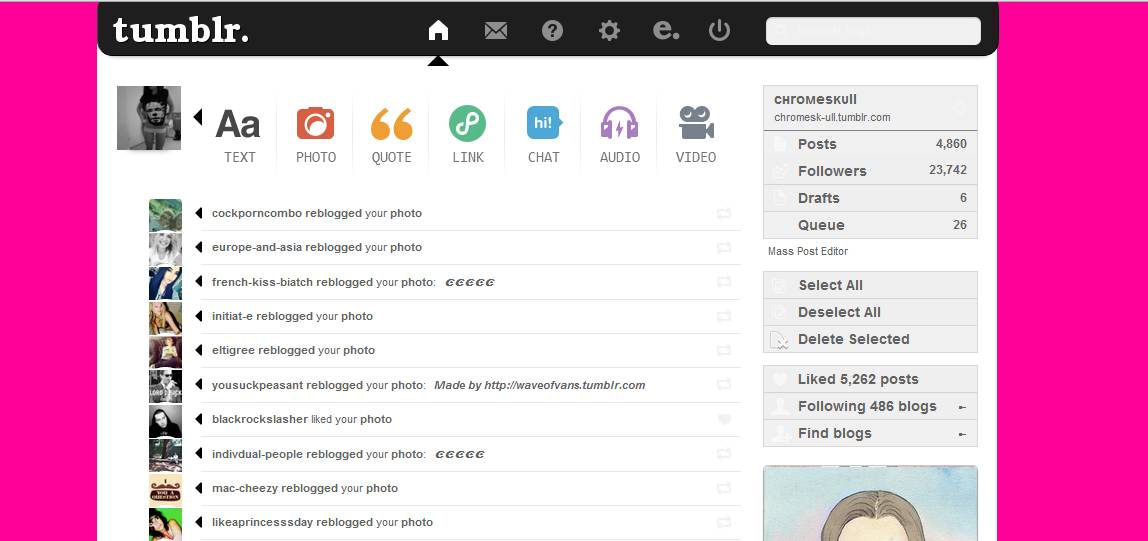Viewport: 1148px width, 541px height.
Task: Open the mac-cheezy username link
Action: [x=245, y=488]
